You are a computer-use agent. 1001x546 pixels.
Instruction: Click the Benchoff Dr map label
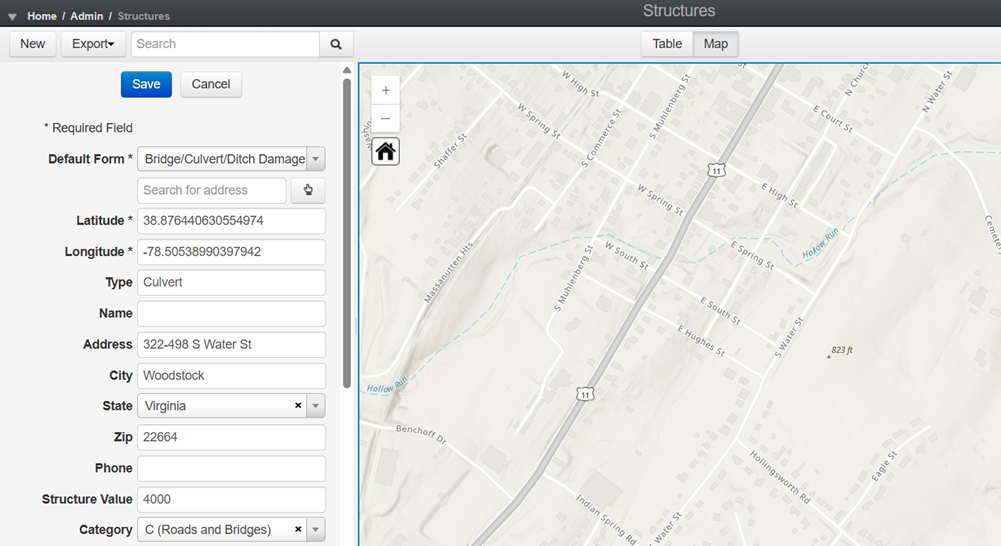(421, 434)
